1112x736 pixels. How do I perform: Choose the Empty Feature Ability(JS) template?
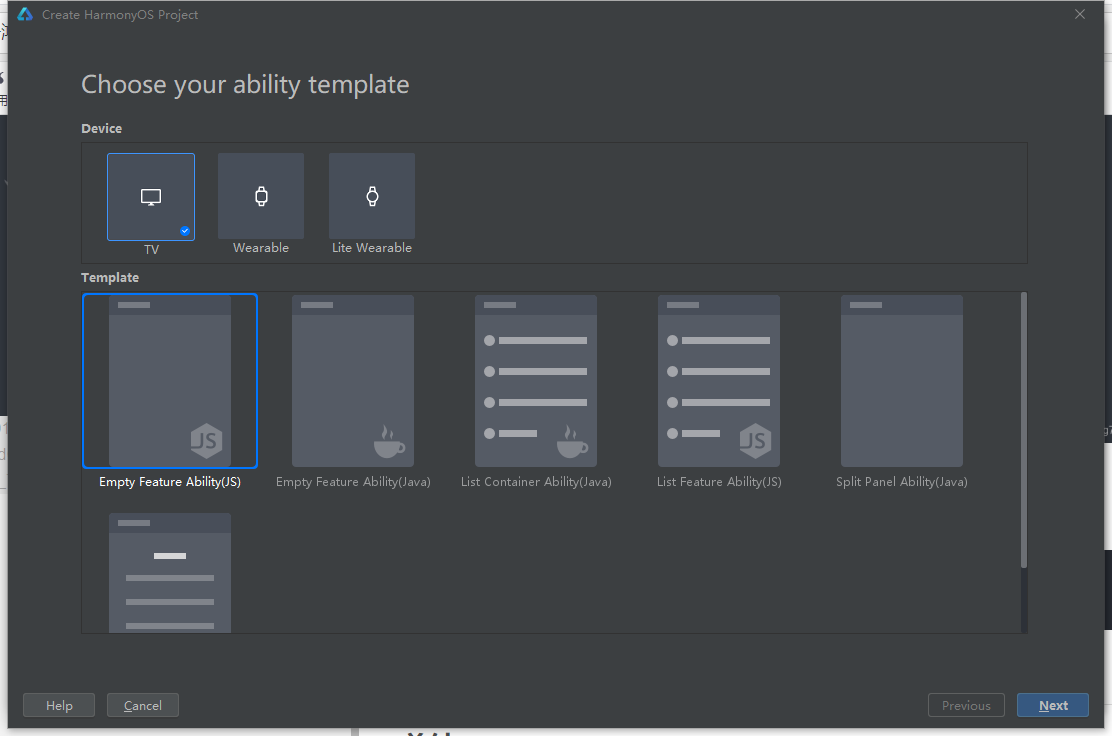coord(170,381)
